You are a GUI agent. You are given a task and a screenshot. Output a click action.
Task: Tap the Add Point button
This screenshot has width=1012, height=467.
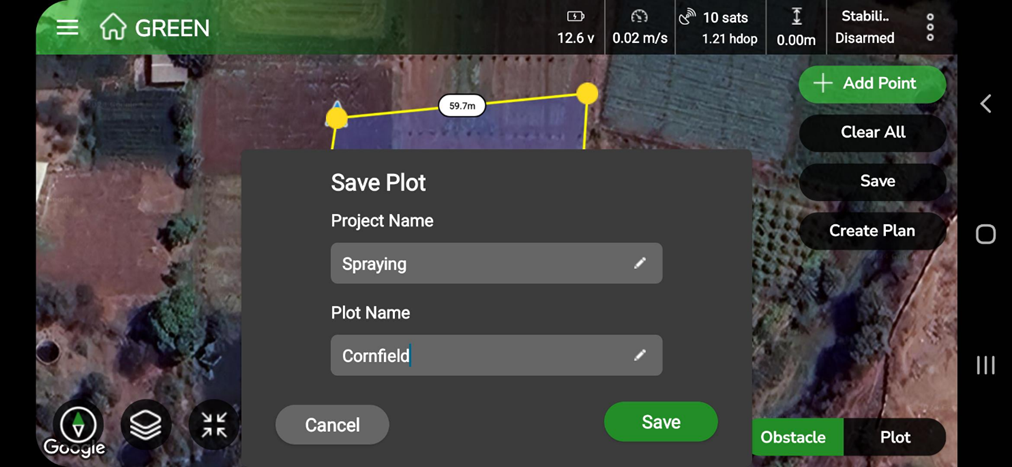(x=872, y=84)
